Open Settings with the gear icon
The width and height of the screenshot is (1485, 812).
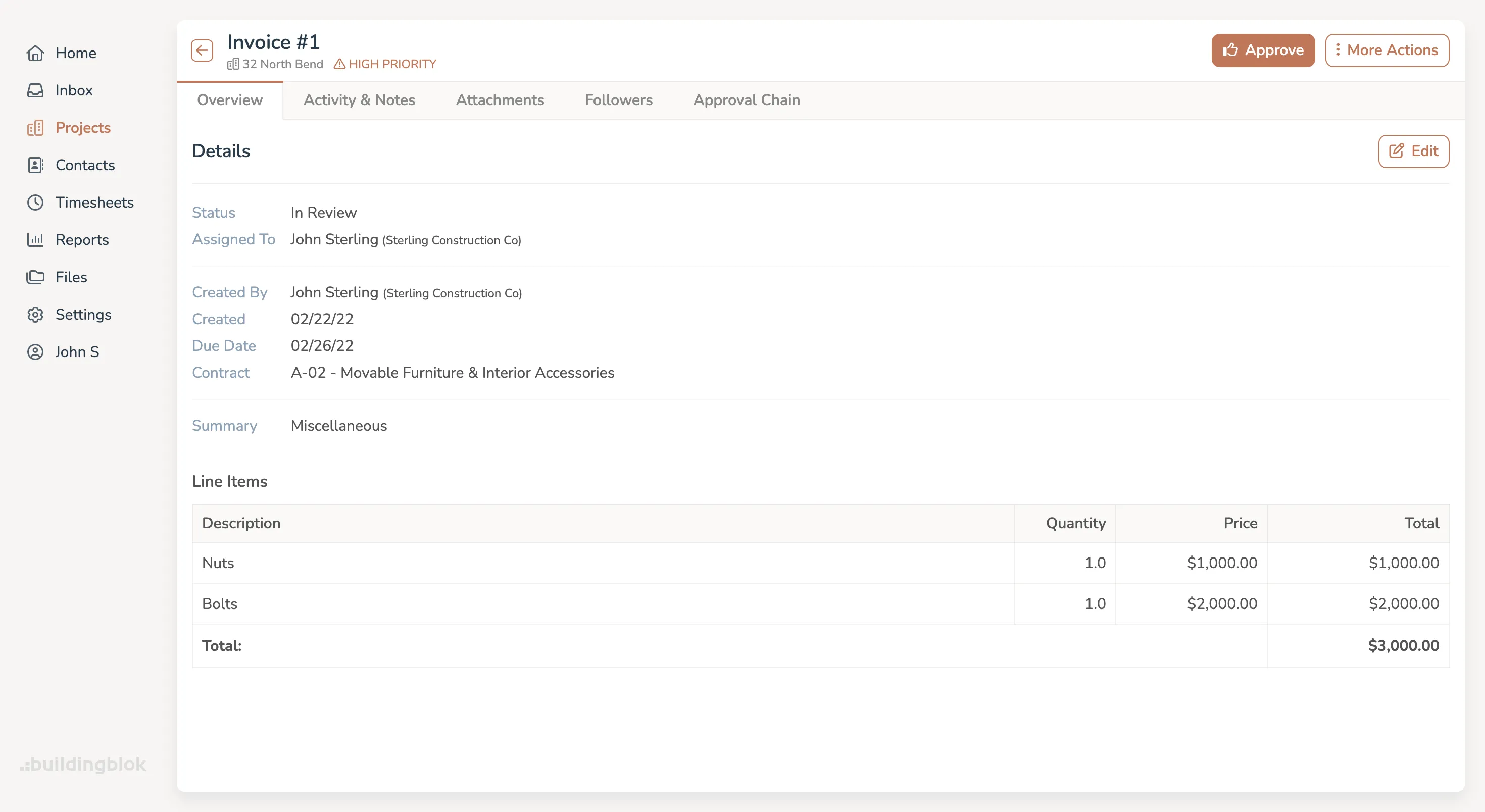tap(36, 314)
